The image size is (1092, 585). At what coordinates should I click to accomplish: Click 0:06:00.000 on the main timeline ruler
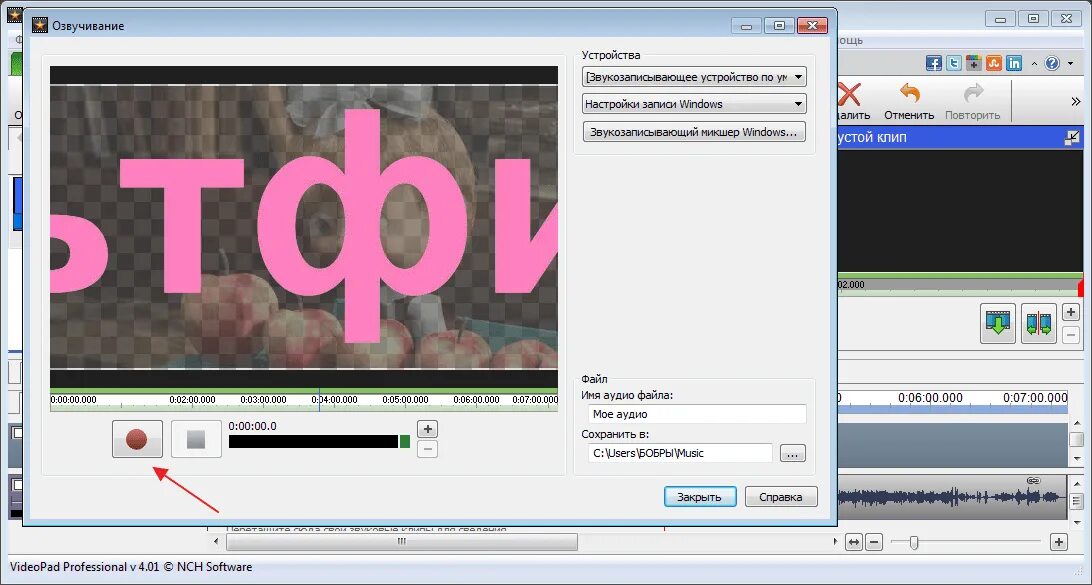pos(930,398)
